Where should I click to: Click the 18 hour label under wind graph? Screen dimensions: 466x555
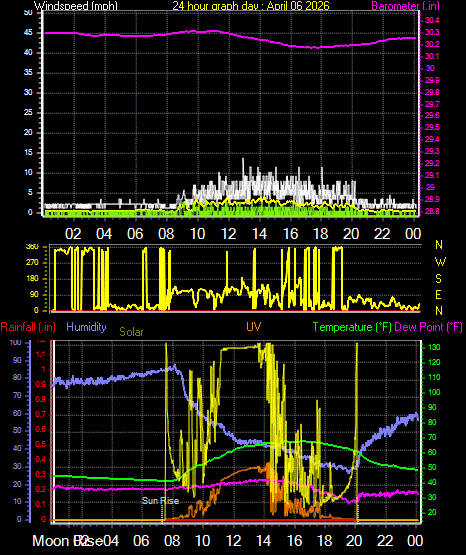(321, 234)
